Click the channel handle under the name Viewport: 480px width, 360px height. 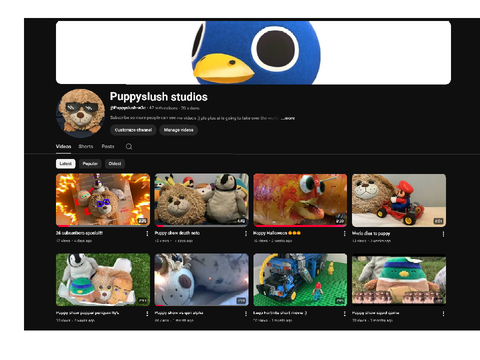(x=128, y=108)
